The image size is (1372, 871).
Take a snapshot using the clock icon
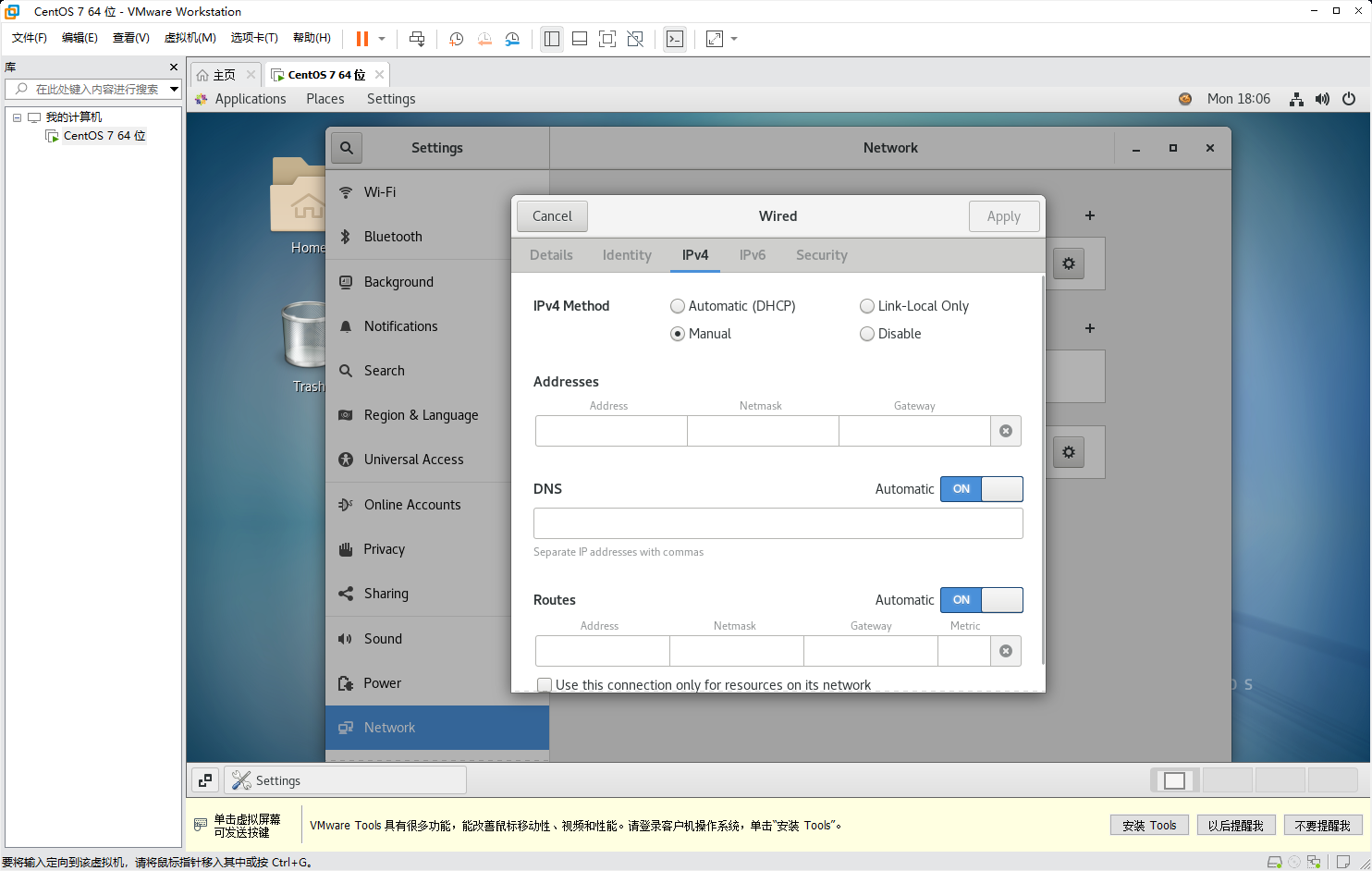pos(456,39)
